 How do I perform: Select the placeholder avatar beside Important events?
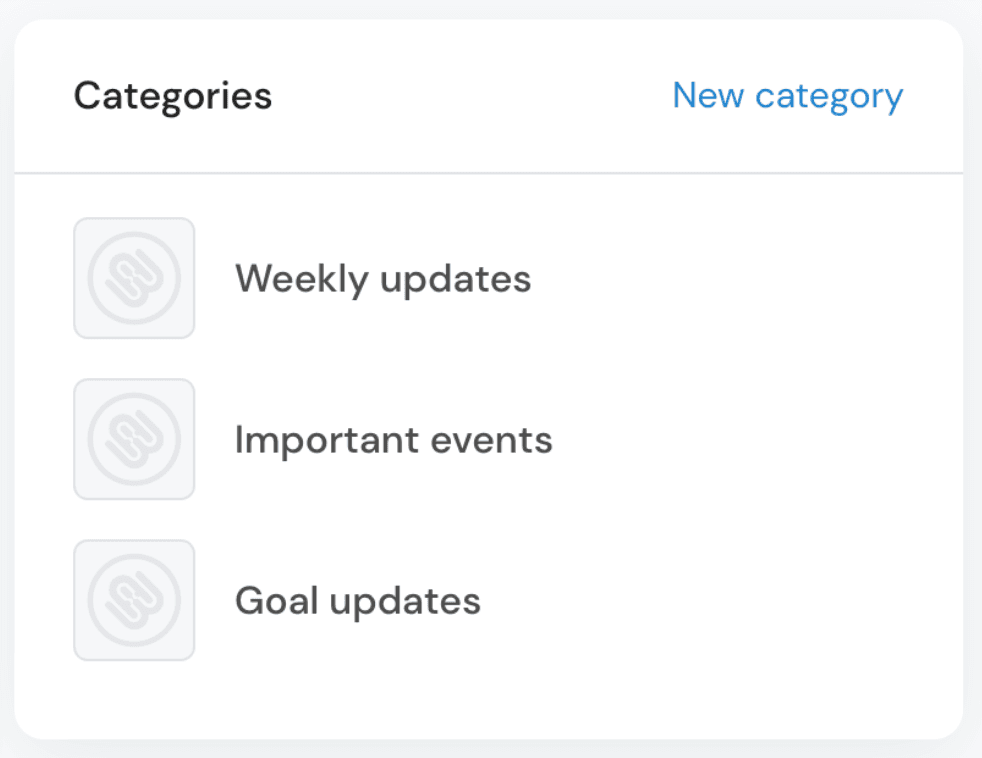(x=134, y=439)
